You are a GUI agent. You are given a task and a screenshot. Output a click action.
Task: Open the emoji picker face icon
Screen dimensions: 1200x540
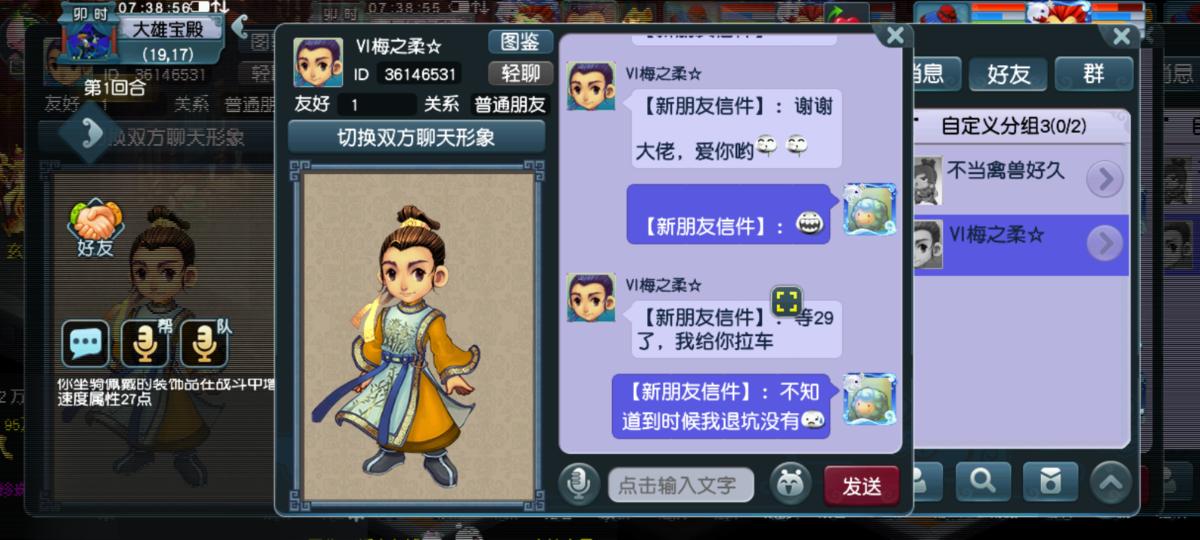point(790,485)
